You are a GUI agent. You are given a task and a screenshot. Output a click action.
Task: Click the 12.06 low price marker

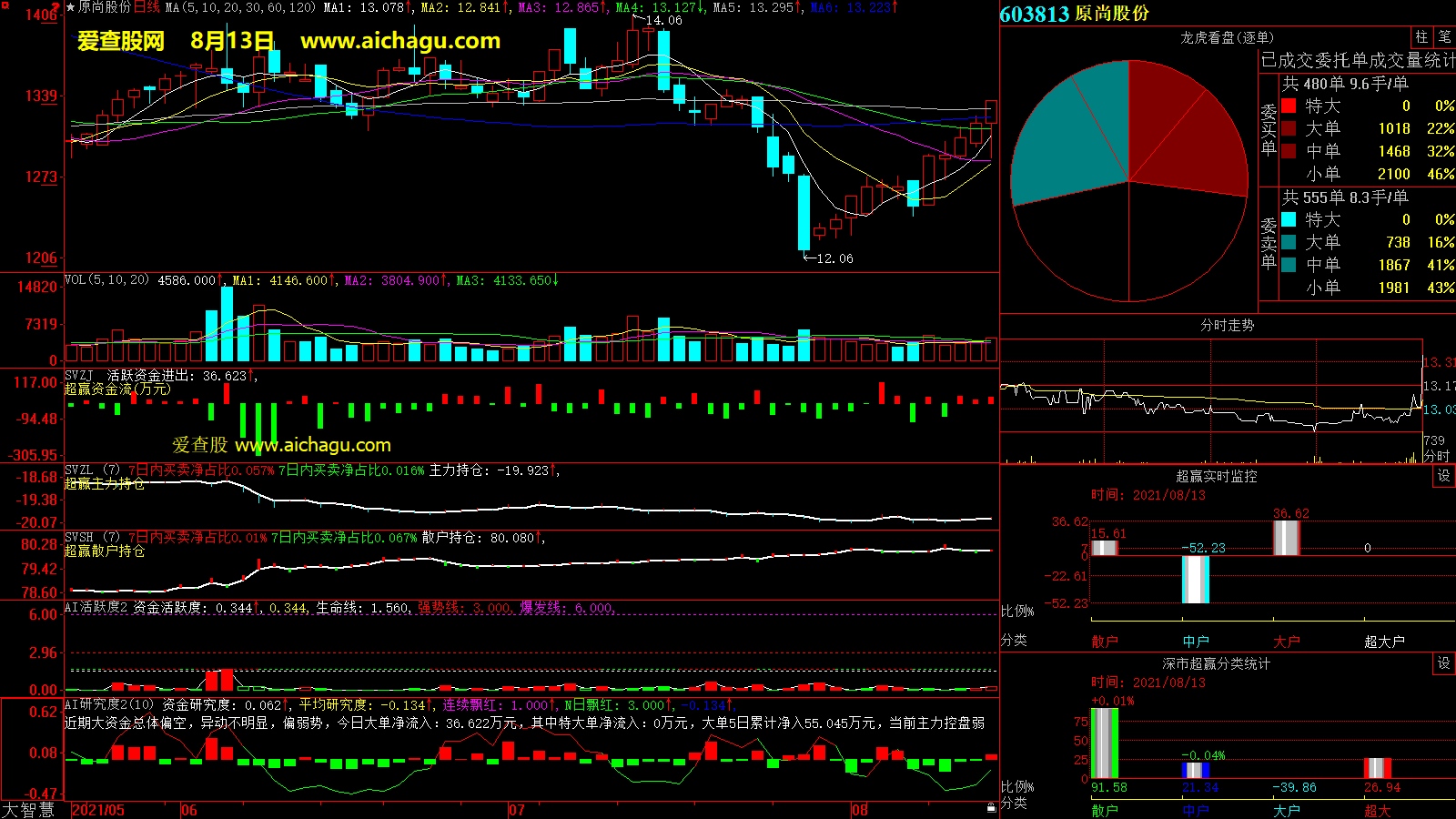pyautogui.click(x=834, y=258)
